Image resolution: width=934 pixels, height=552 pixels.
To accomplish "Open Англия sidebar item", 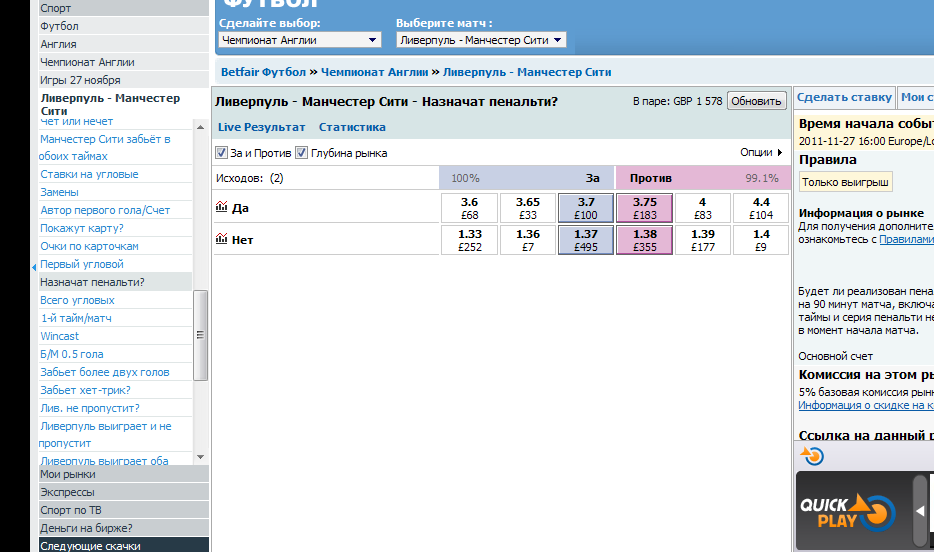I will [124, 43].
